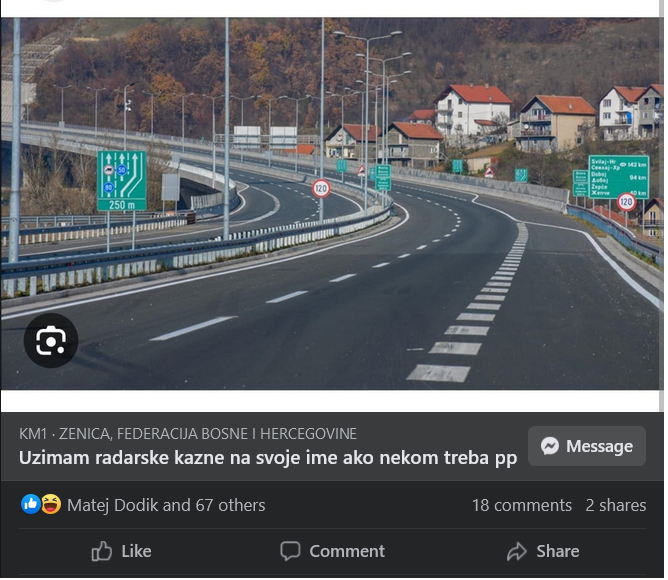668x580 pixels.
Task: Send a message via Message button
Action: point(588,447)
